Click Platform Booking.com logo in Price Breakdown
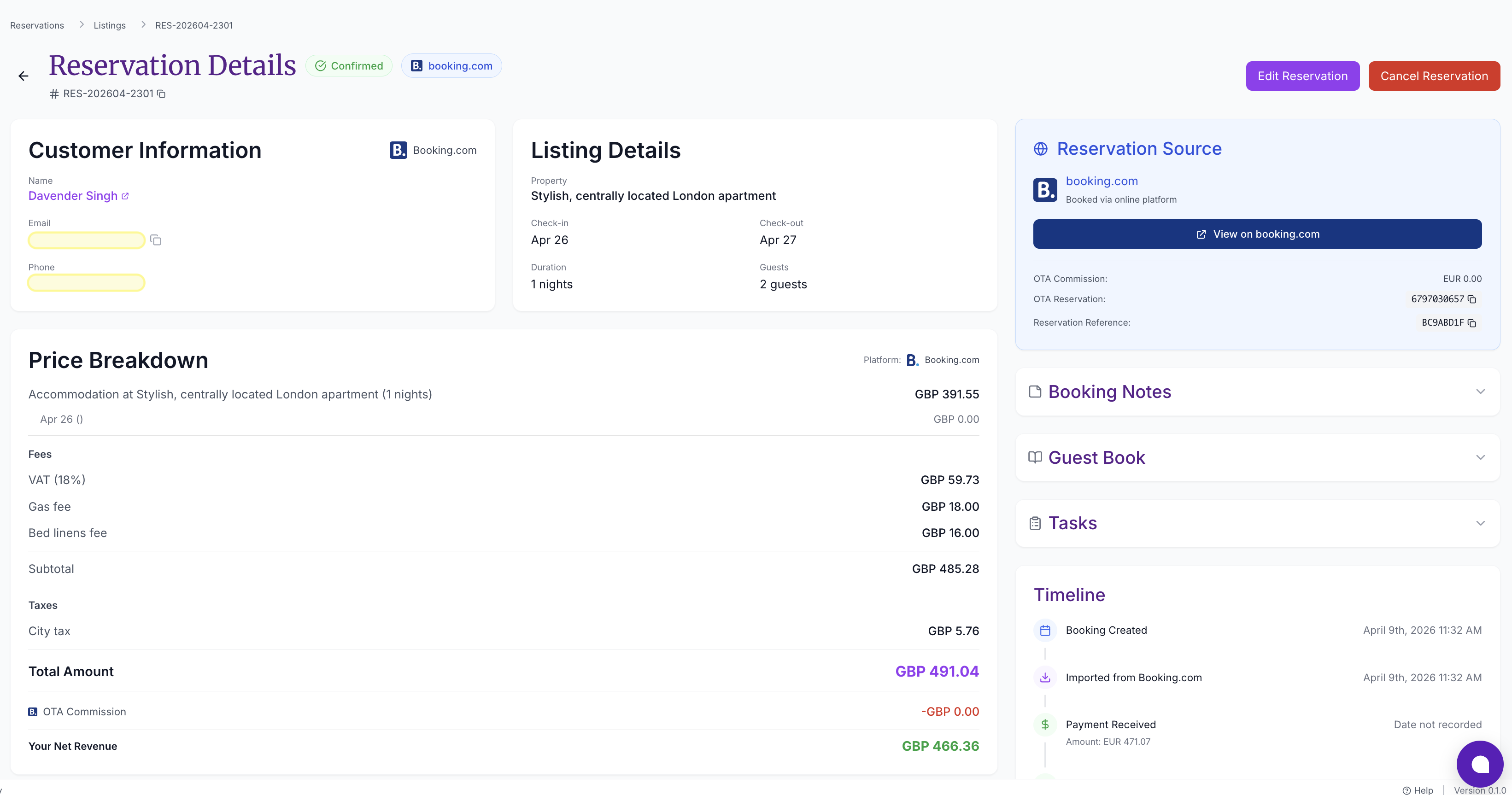Screen dimensions: 1512x795 pyautogui.click(x=913, y=360)
